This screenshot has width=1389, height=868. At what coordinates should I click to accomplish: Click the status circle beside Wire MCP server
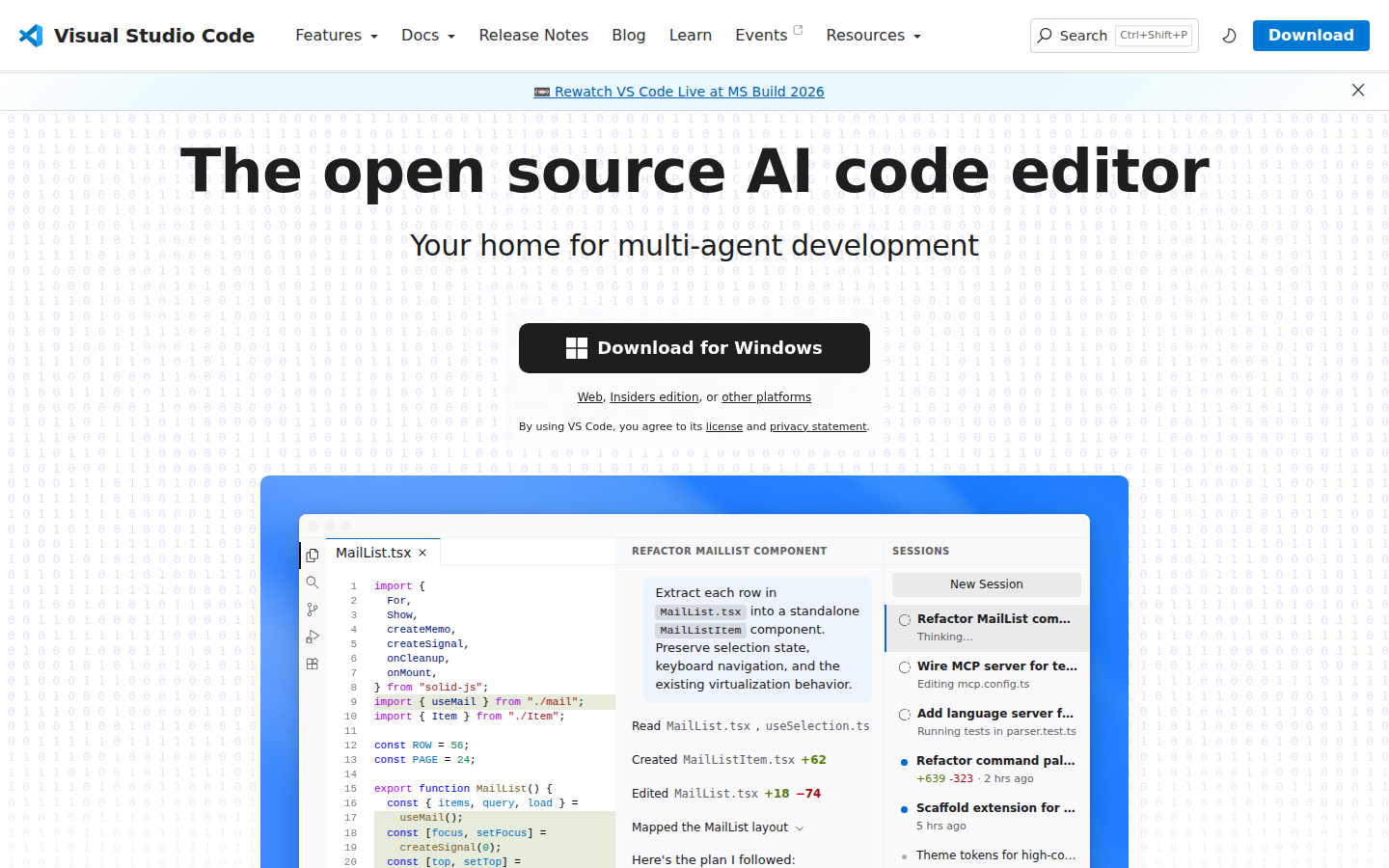(x=905, y=667)
